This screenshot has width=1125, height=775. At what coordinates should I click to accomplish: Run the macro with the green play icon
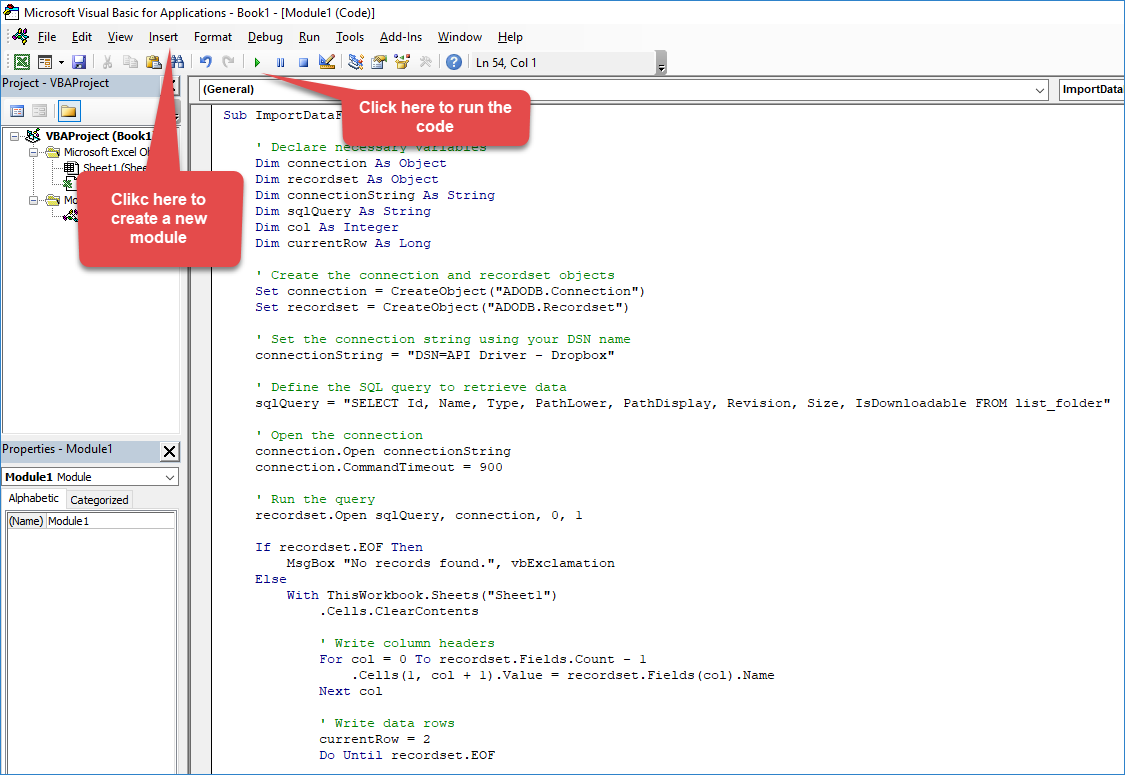click(257, 62)
